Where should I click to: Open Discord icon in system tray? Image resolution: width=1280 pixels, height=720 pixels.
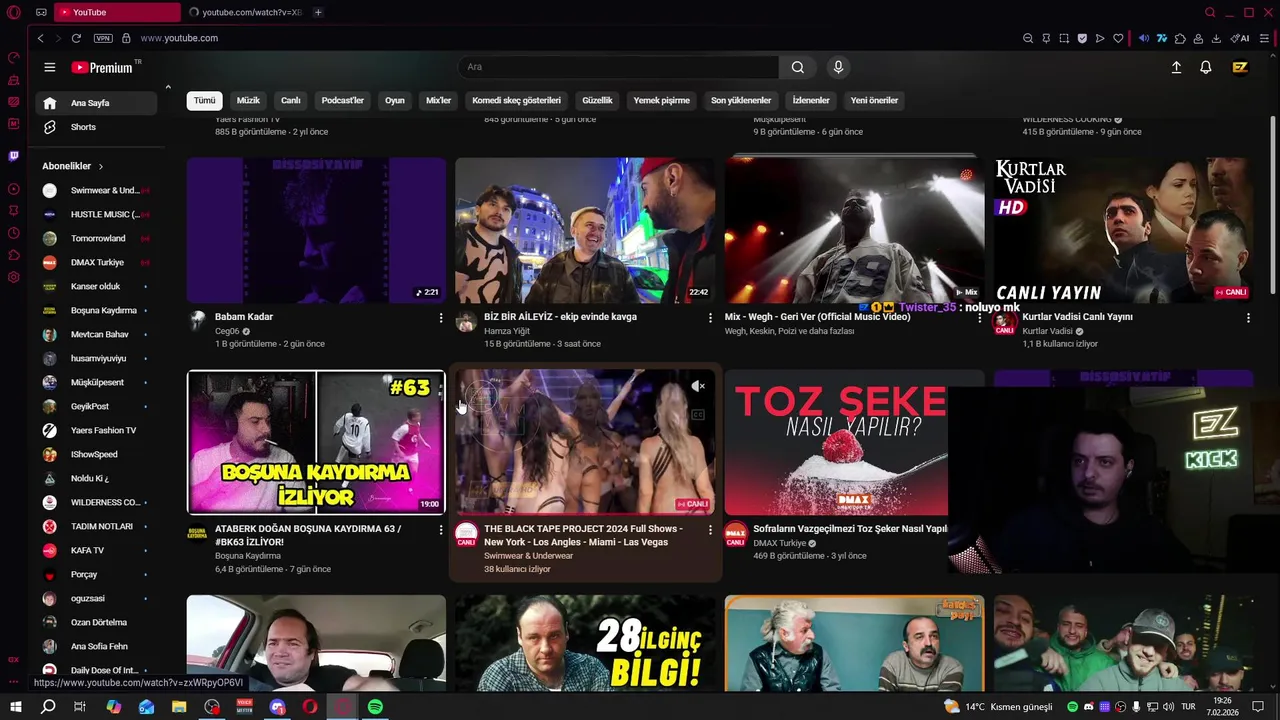1089,707
